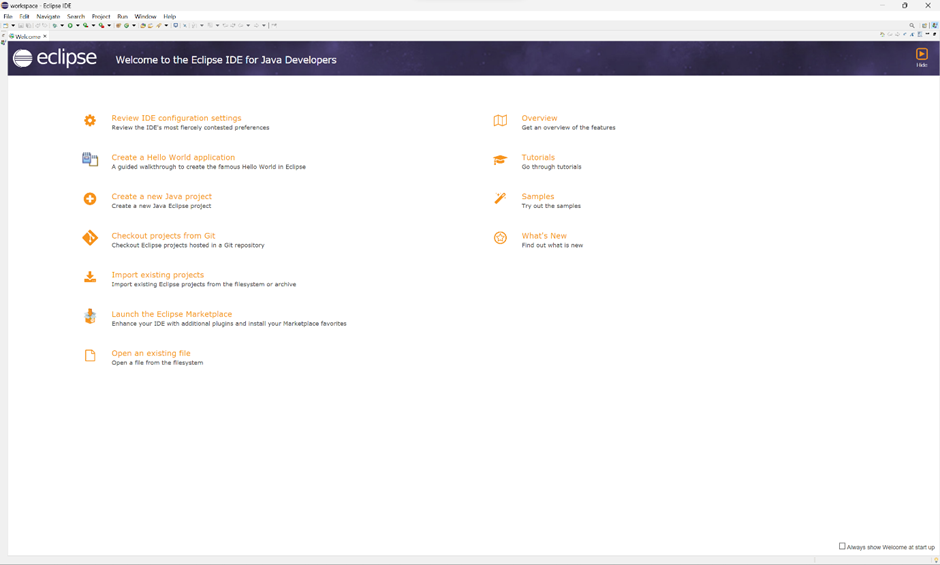This screenshot has width=940, height=565.
Task: Click the Save All toolbar icon
Action: [28, 25]
